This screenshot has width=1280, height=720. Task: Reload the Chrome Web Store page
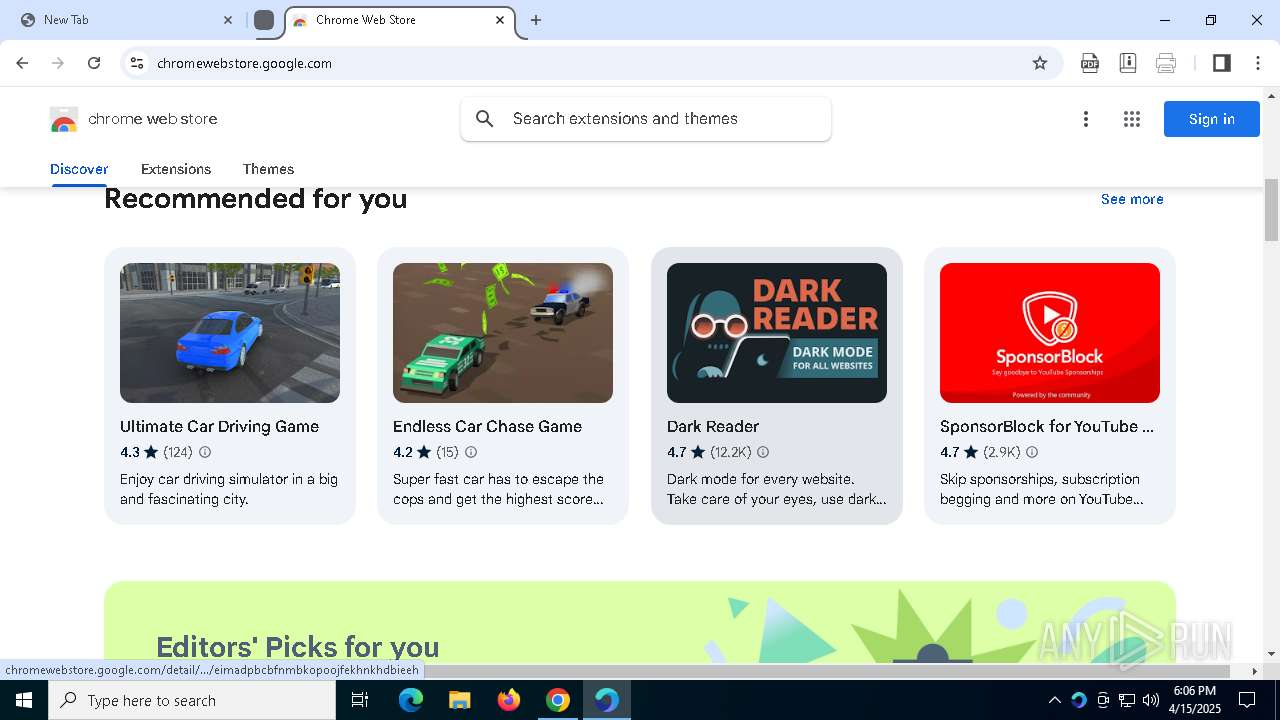(94, 63)
